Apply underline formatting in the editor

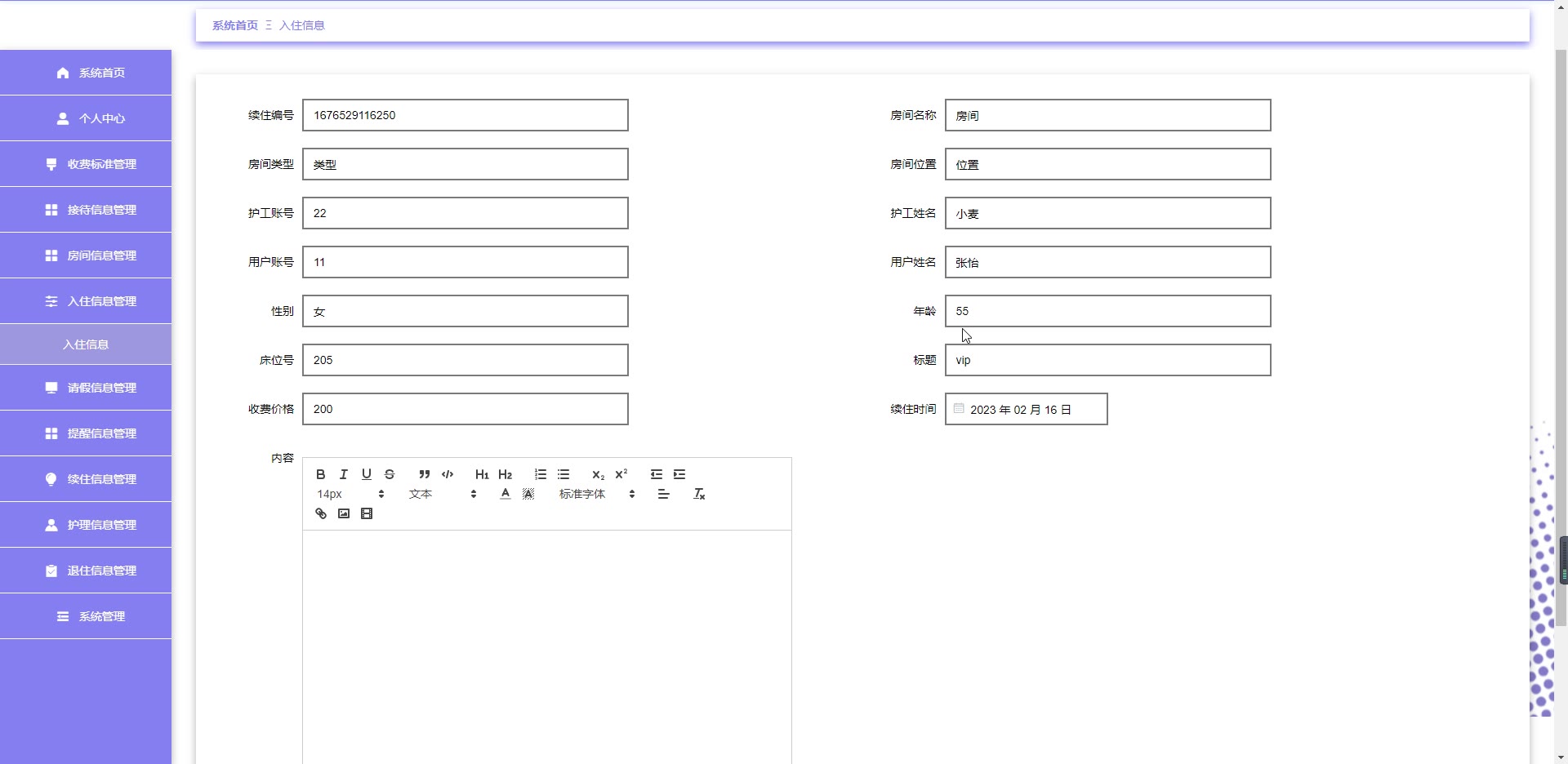coord(367,474)
